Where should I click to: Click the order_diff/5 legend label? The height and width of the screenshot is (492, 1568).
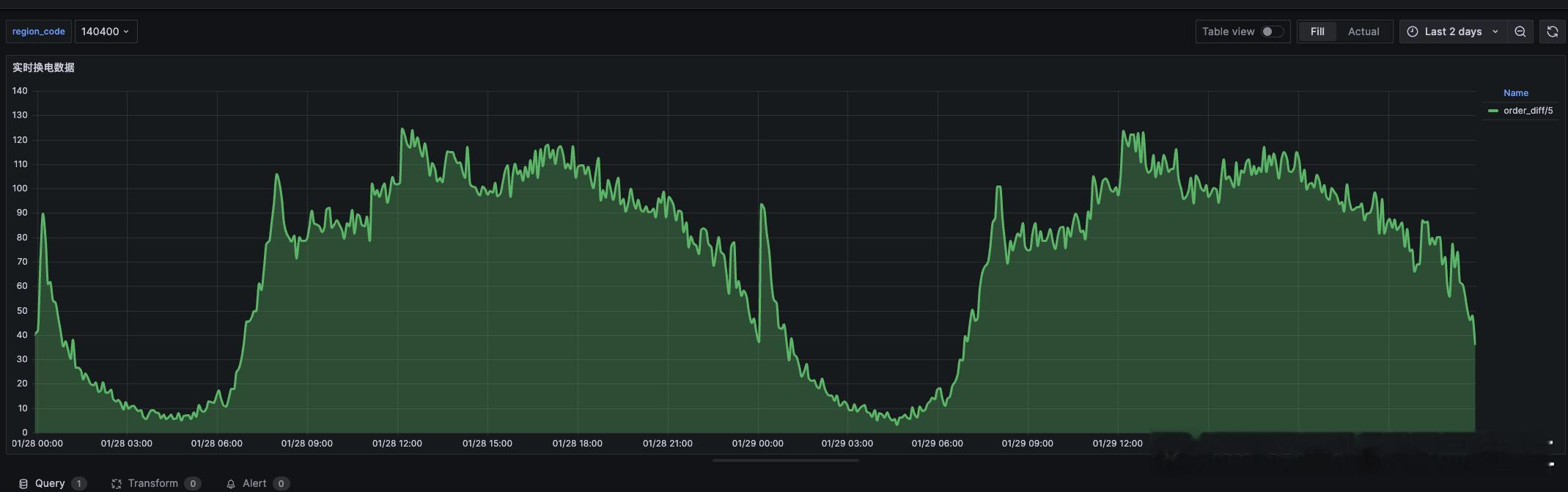[1528, 111]
